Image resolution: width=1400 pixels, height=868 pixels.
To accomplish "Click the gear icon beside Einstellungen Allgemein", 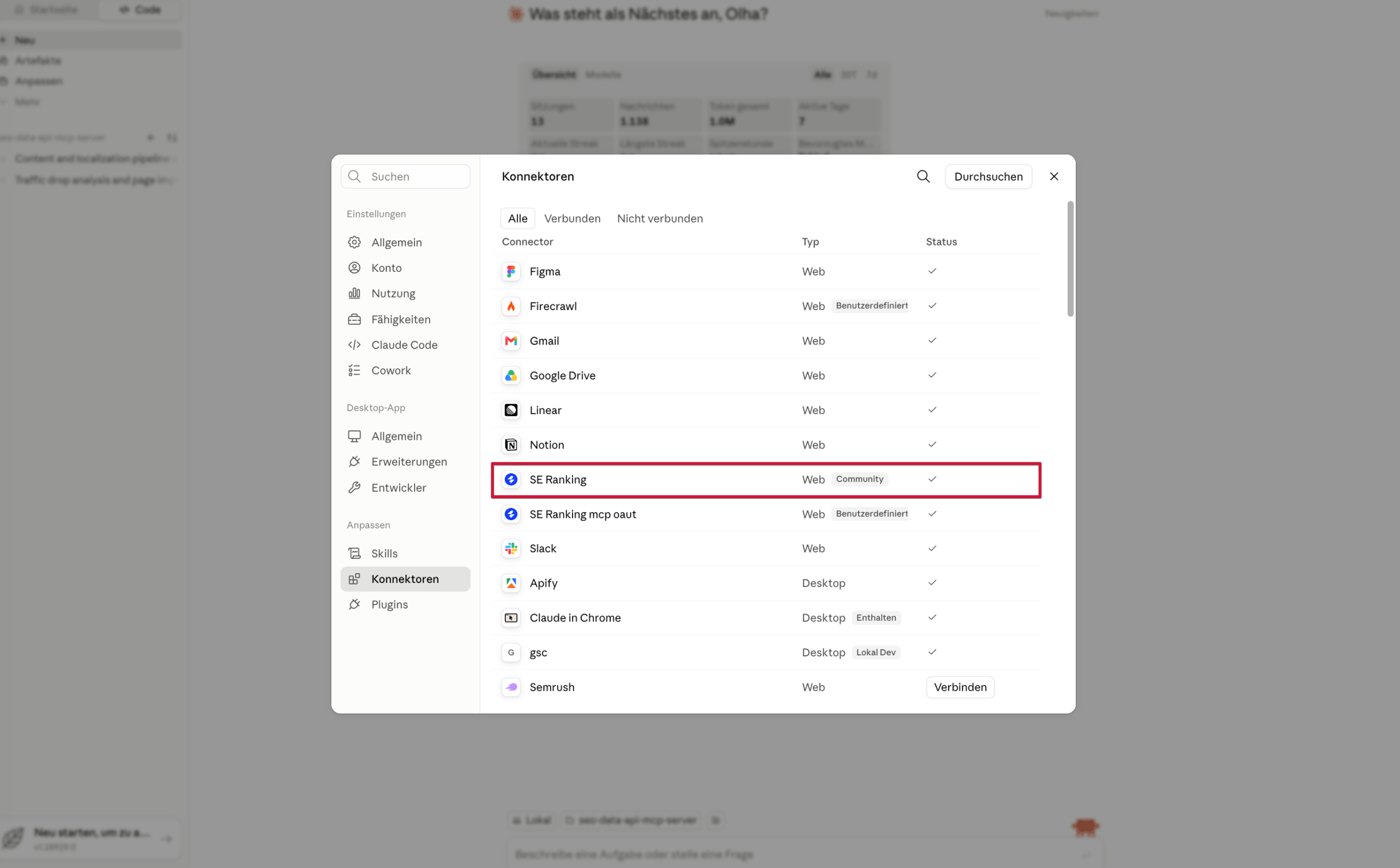I will (x=355, y=242).
